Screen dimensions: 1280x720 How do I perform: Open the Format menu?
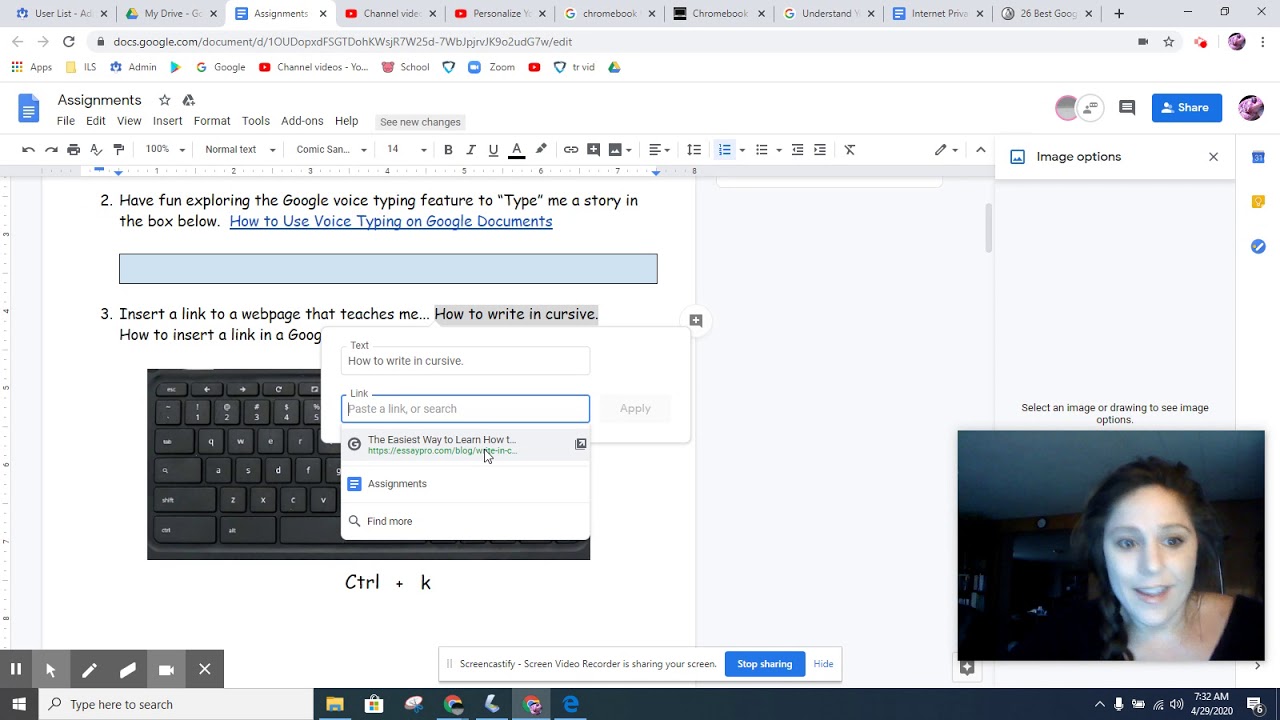212,121
